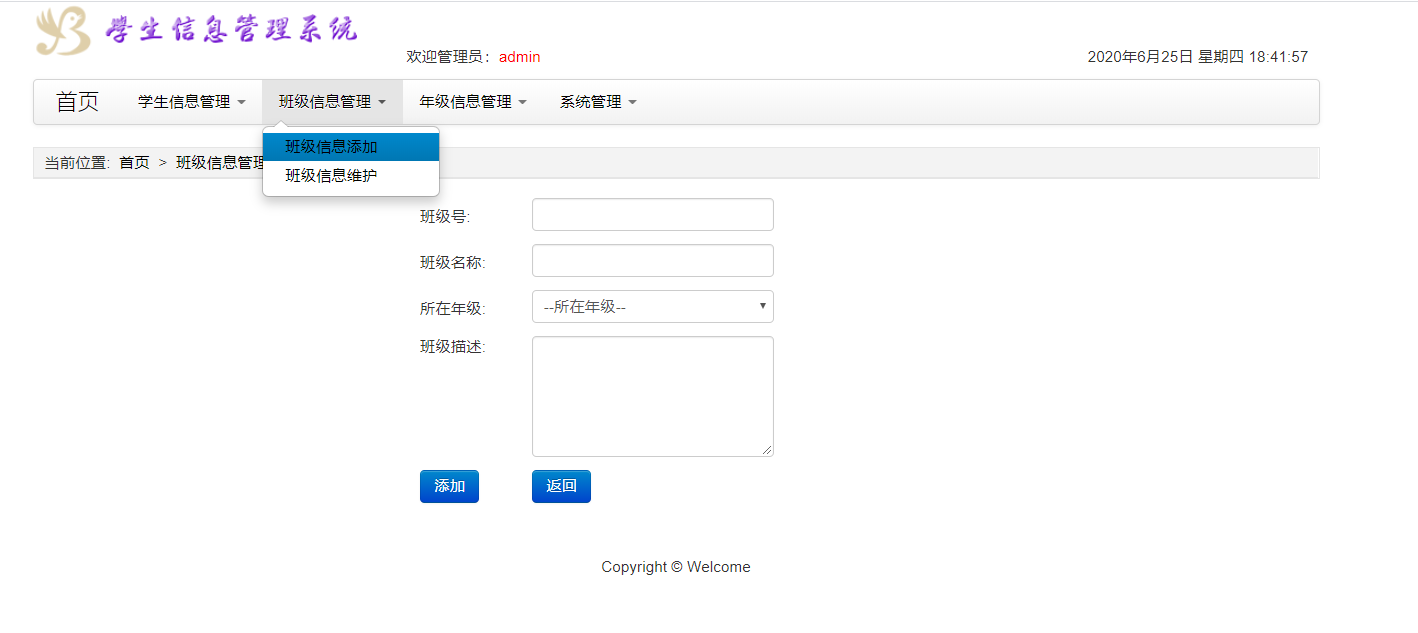Open the 首页 home link
1418x633 pixels.
point(77,102)
